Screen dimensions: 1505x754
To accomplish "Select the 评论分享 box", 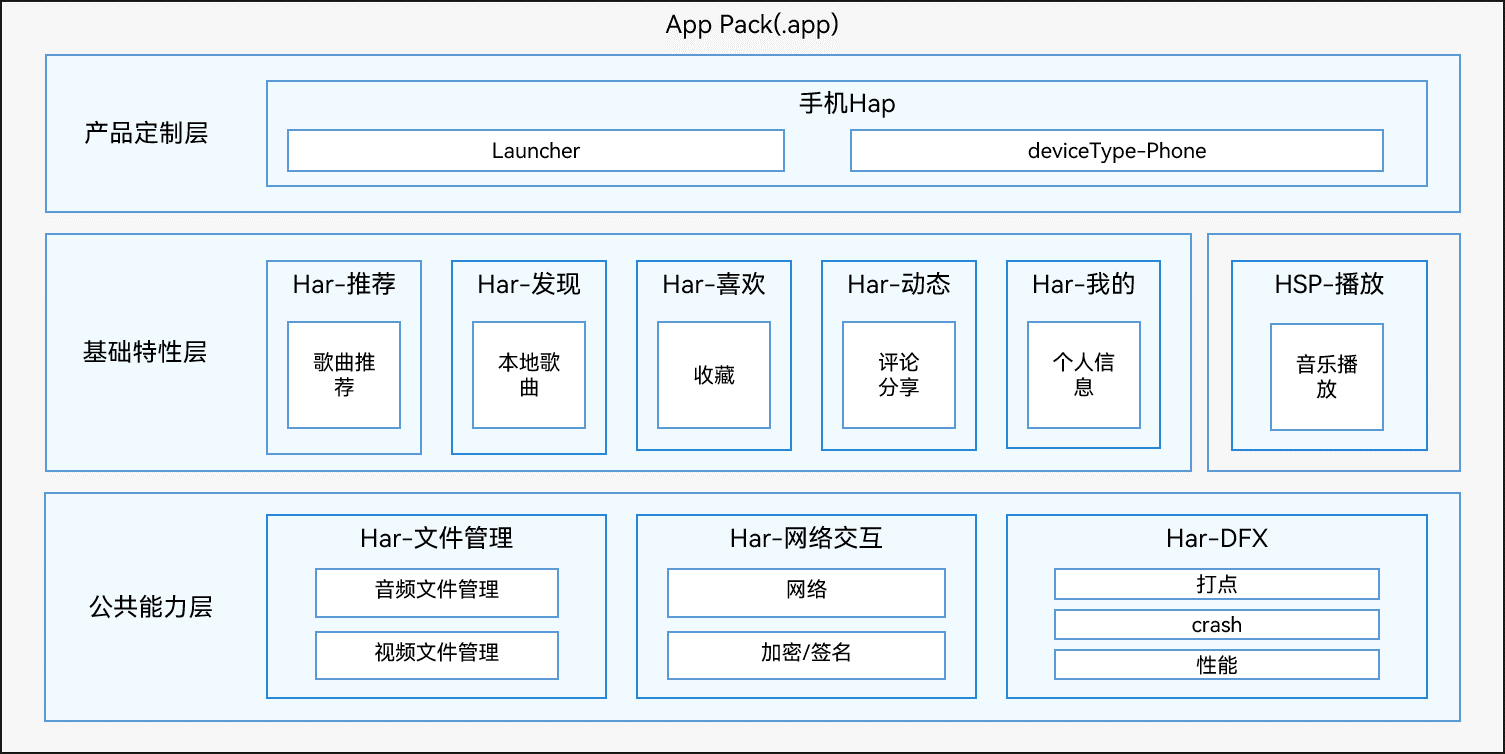I will click(899, 375).
